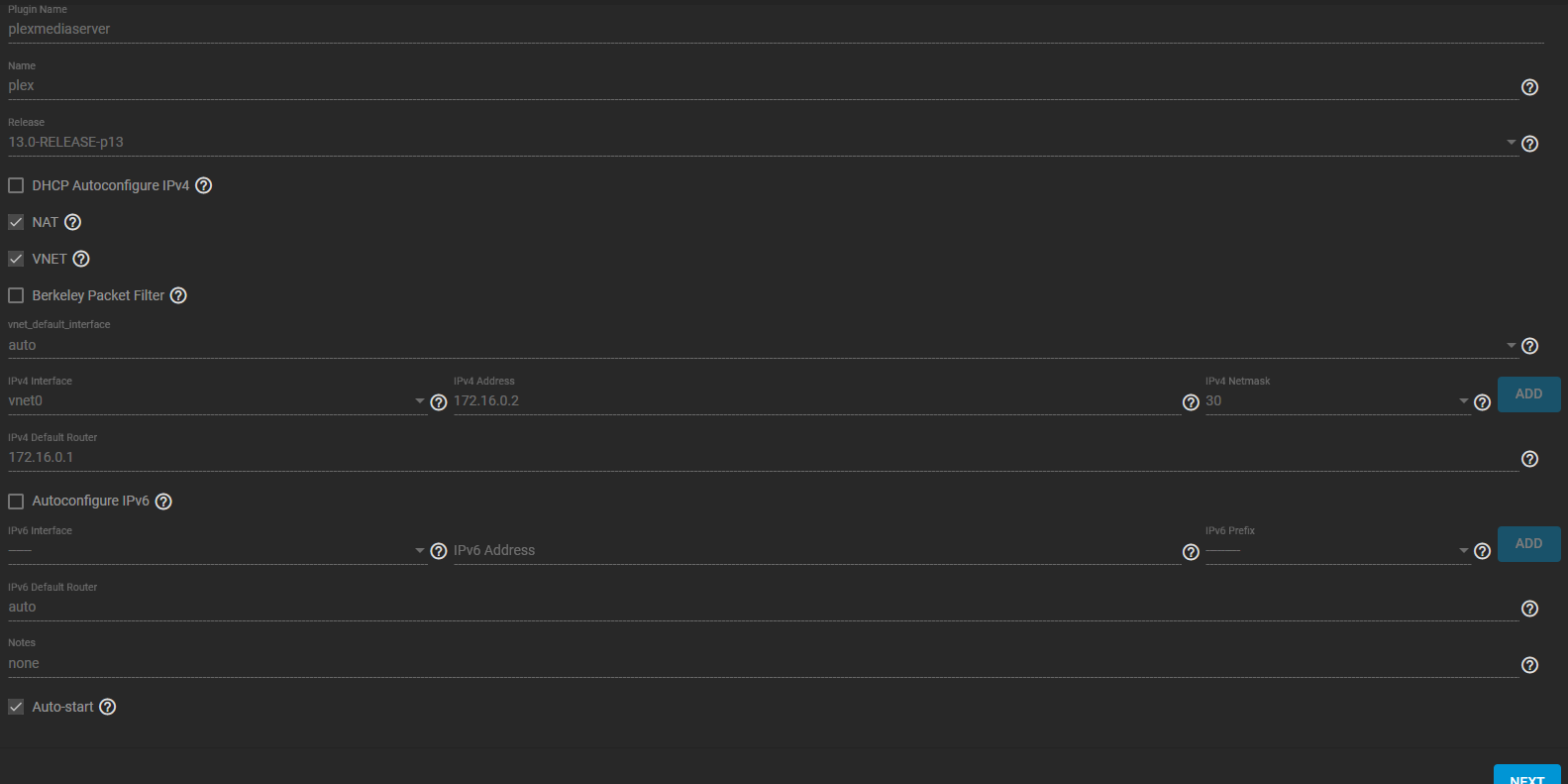
Task: Show help for the IPv4 Address field
Action: (1191, 402)
